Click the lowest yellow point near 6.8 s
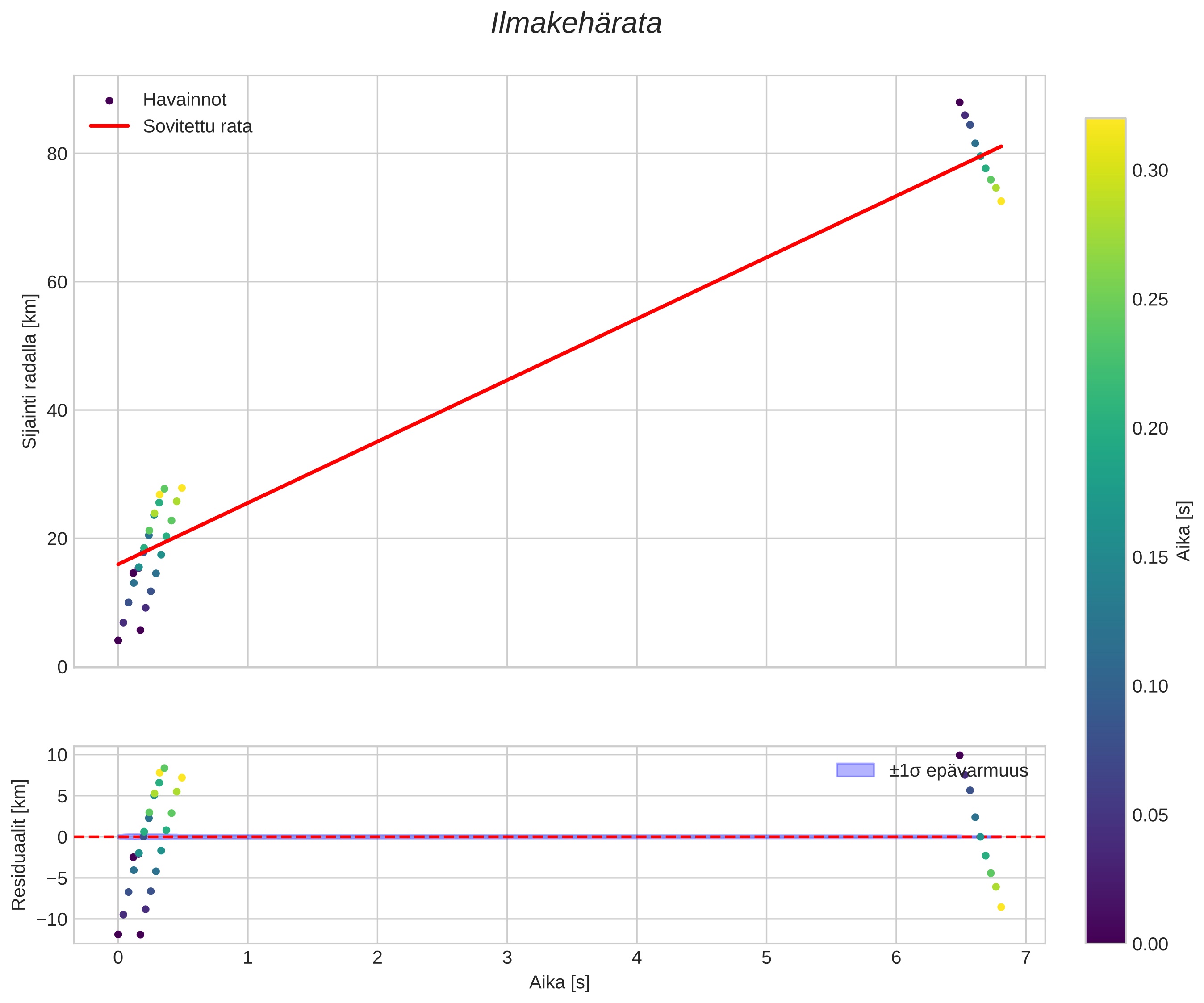1204x1003 pixels. [x=1001, y=201]
